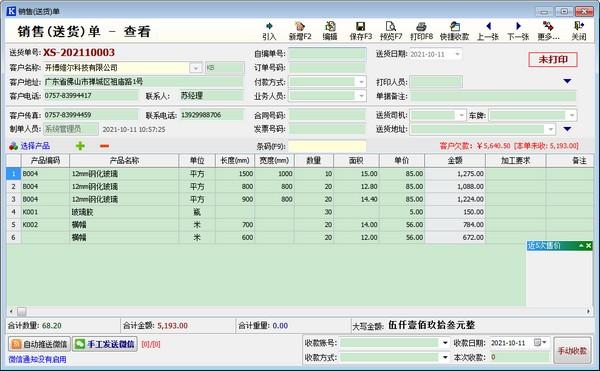Open the 客户名称 dropdown arrow
600x371 pixels.
[196, 68]
